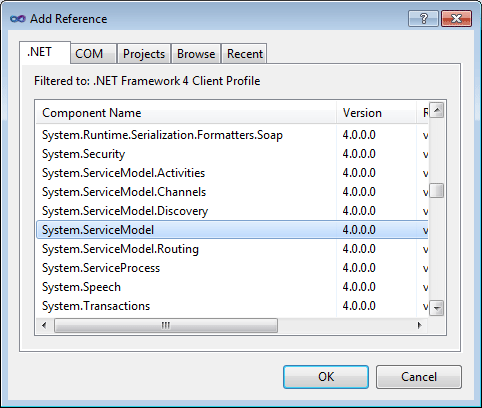Select System.ServiceModel.Routing in the list
Viewport: 482px width, 408px height.
[x=232, y=249]
